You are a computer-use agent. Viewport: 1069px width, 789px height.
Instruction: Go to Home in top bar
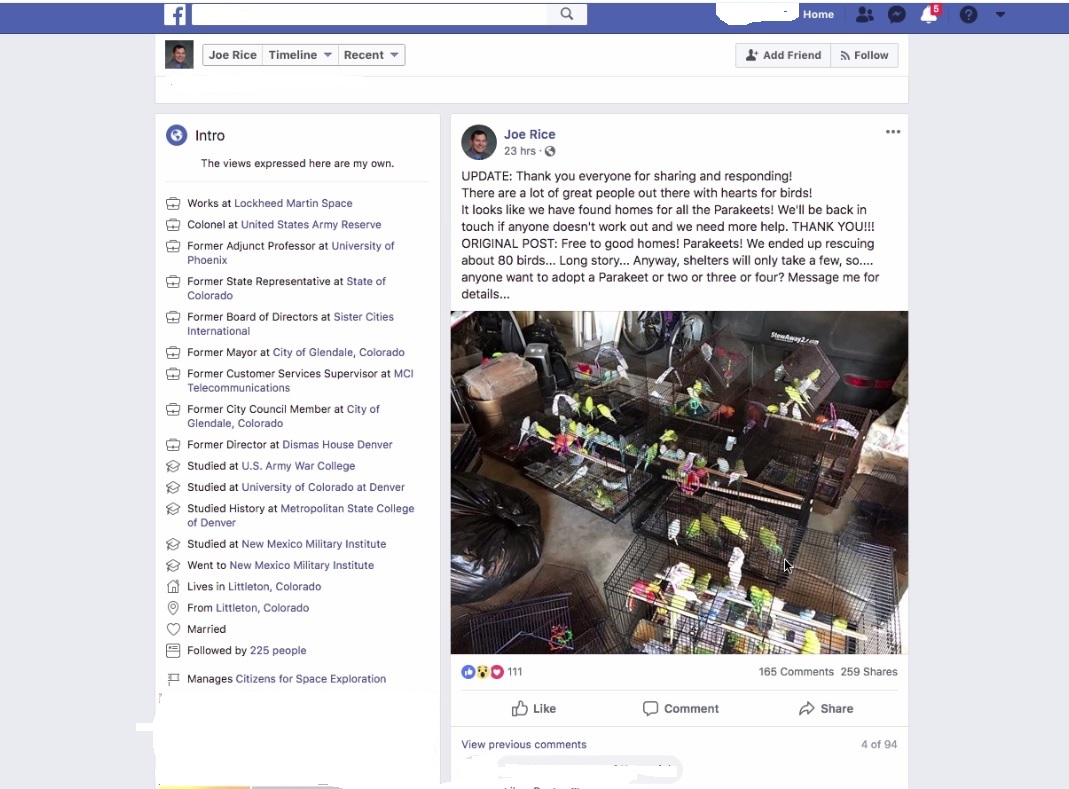pos(818,15)
